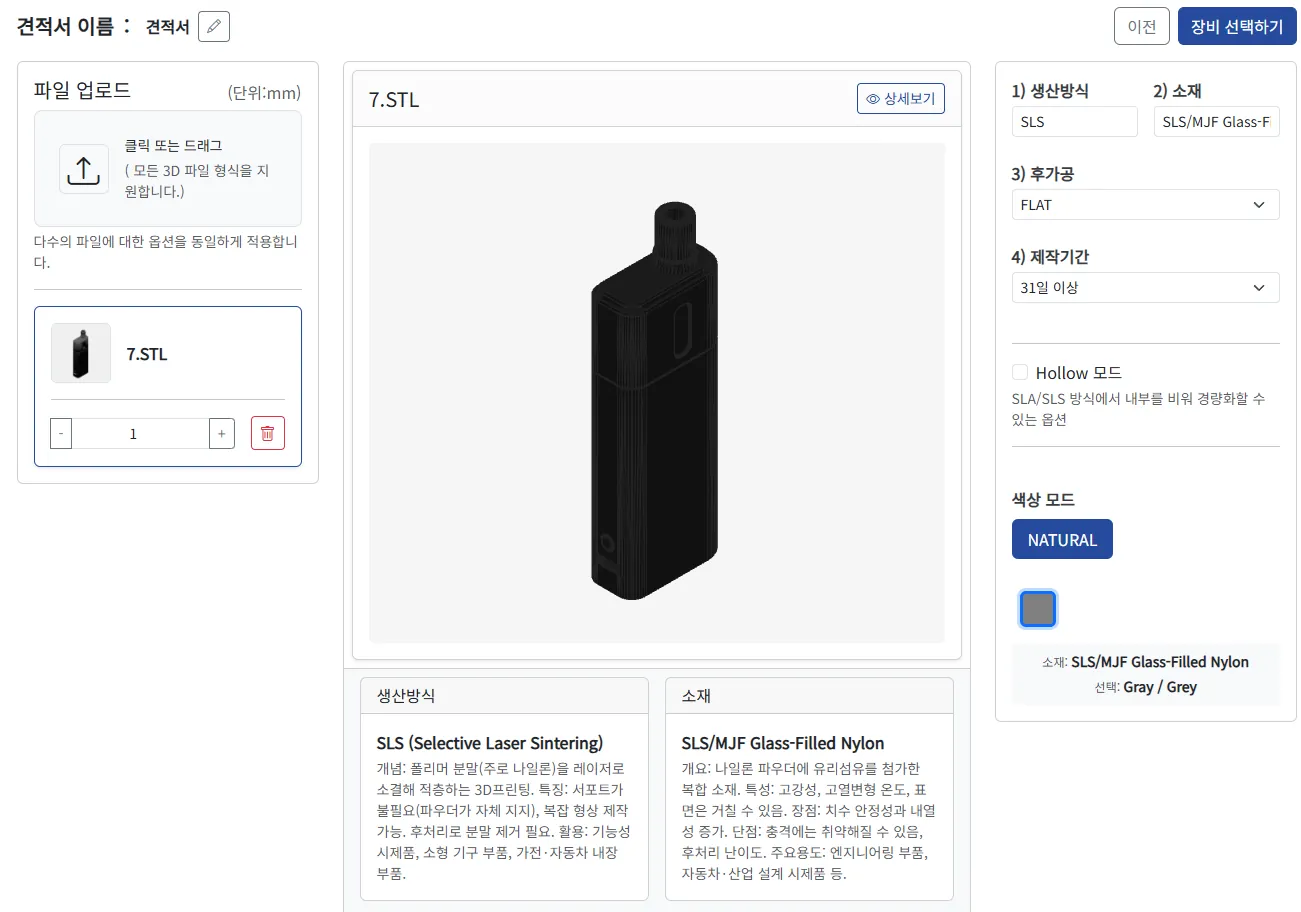The image size is (1301, 912).
Task: Increase quantity with the plus button
Action: (222, 433)
